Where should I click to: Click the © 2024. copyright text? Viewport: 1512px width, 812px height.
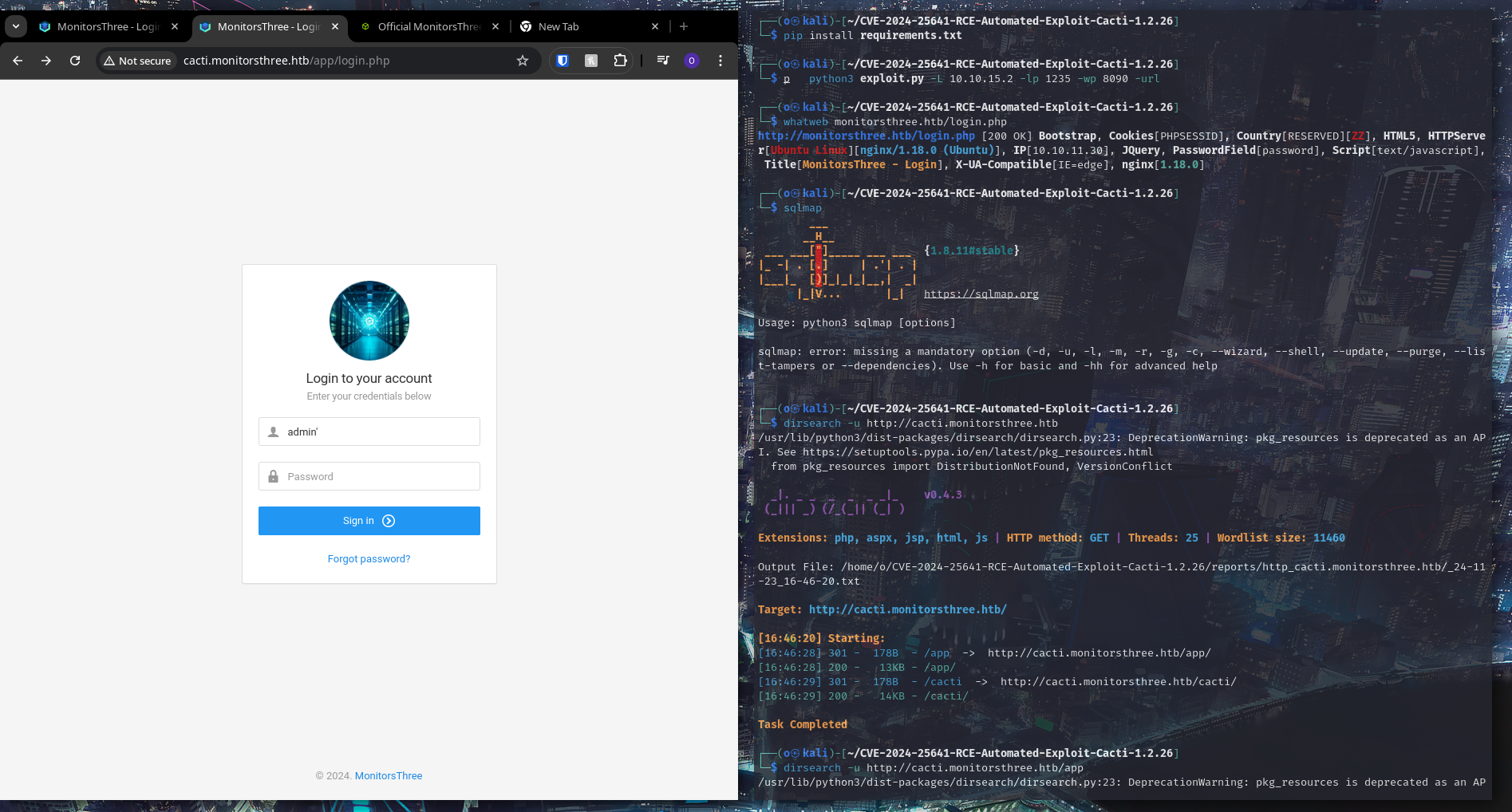[334, 776]
